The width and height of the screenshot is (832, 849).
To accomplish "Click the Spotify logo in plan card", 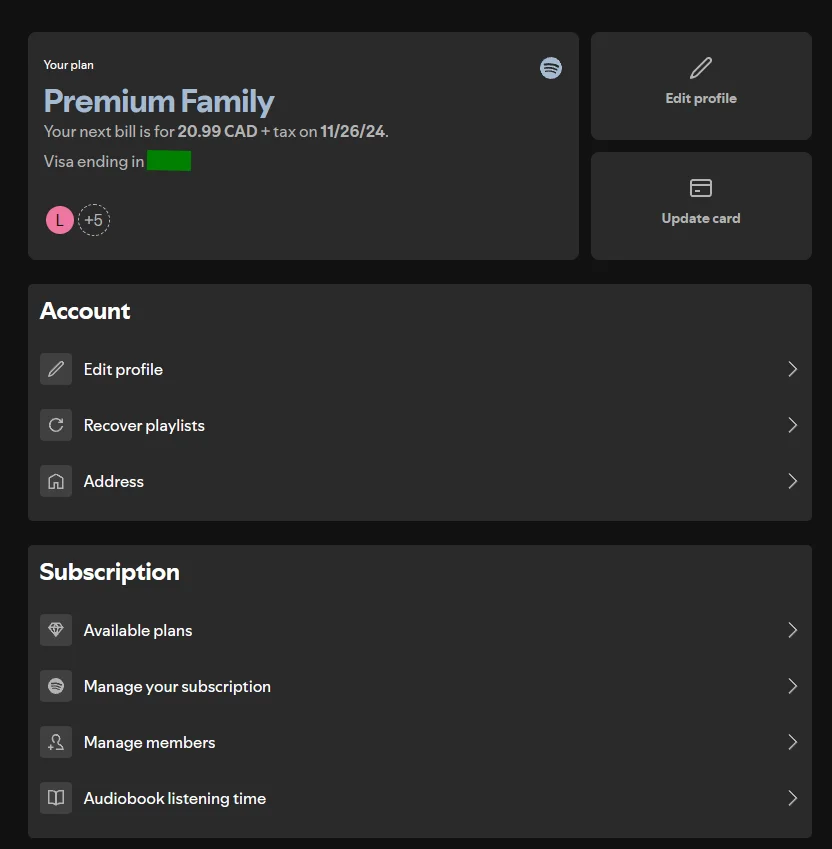I will (x=551, y=68).
